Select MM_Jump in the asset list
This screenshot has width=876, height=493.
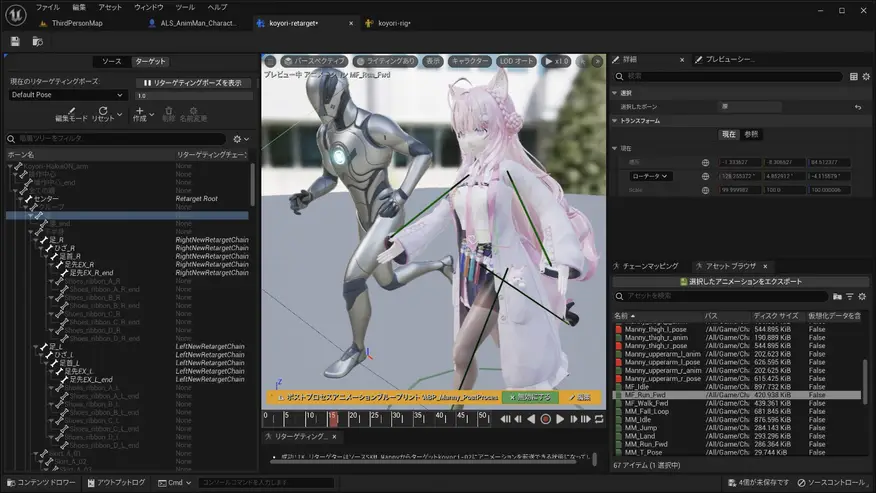pyautogui.click(x=641, y=428)
